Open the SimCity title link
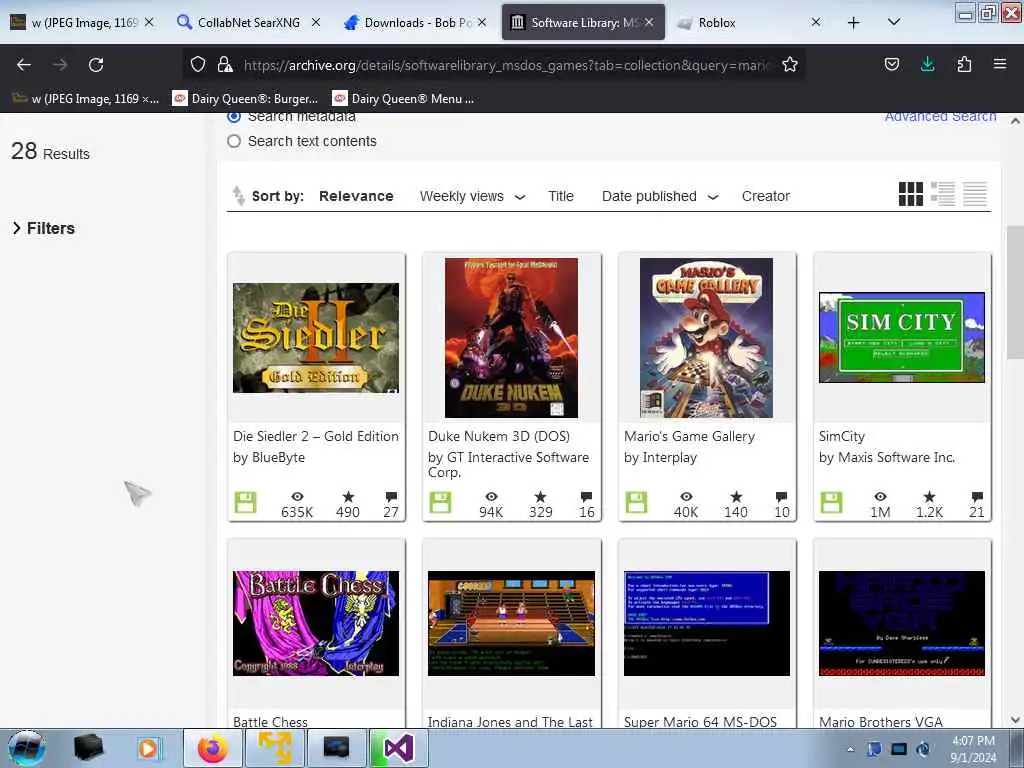The width and height of the screenshot is (1024, 768). pos(842,436)
